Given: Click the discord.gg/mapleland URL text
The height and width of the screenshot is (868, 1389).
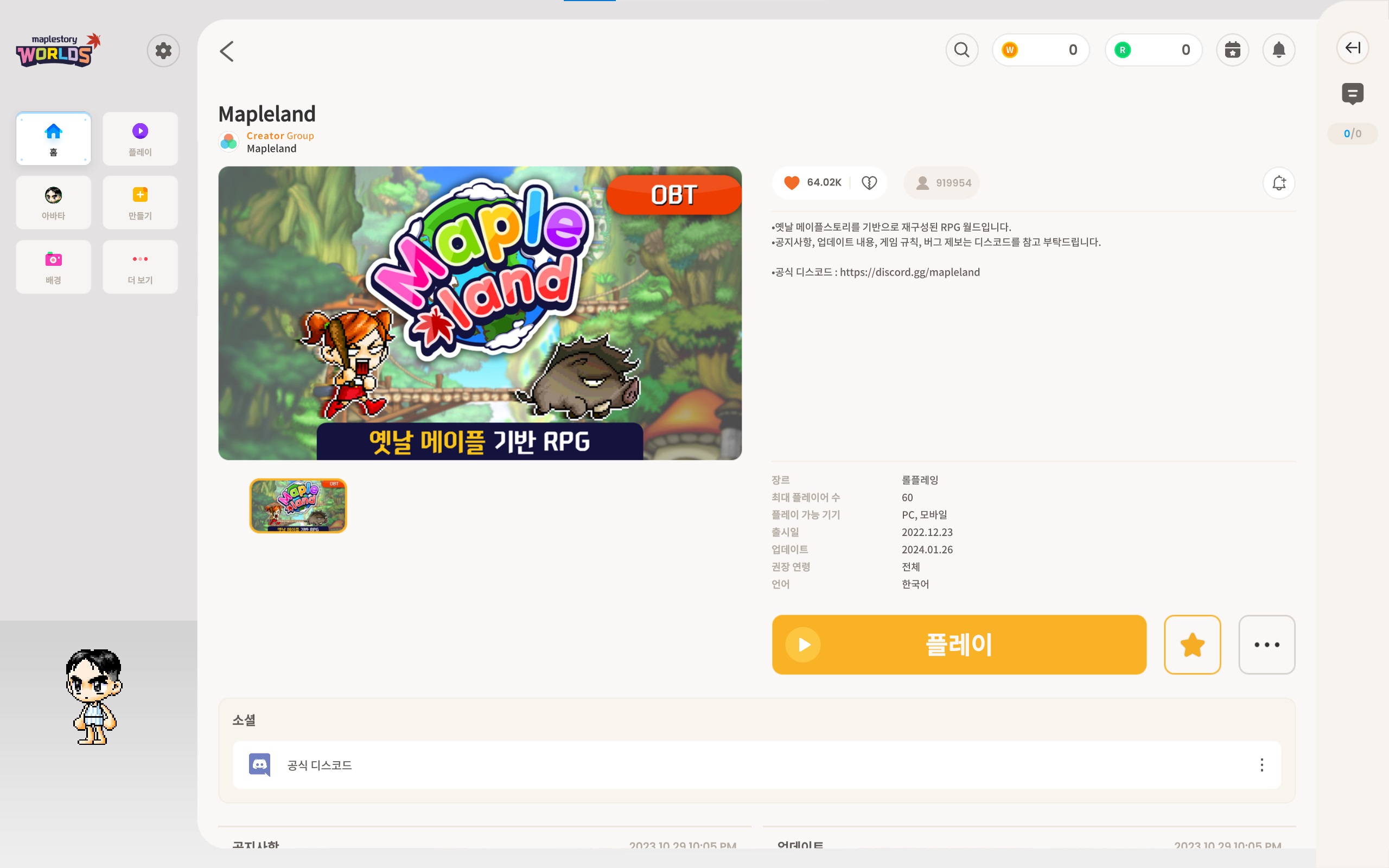Looking at the screenshot, I should click(910, 272).
